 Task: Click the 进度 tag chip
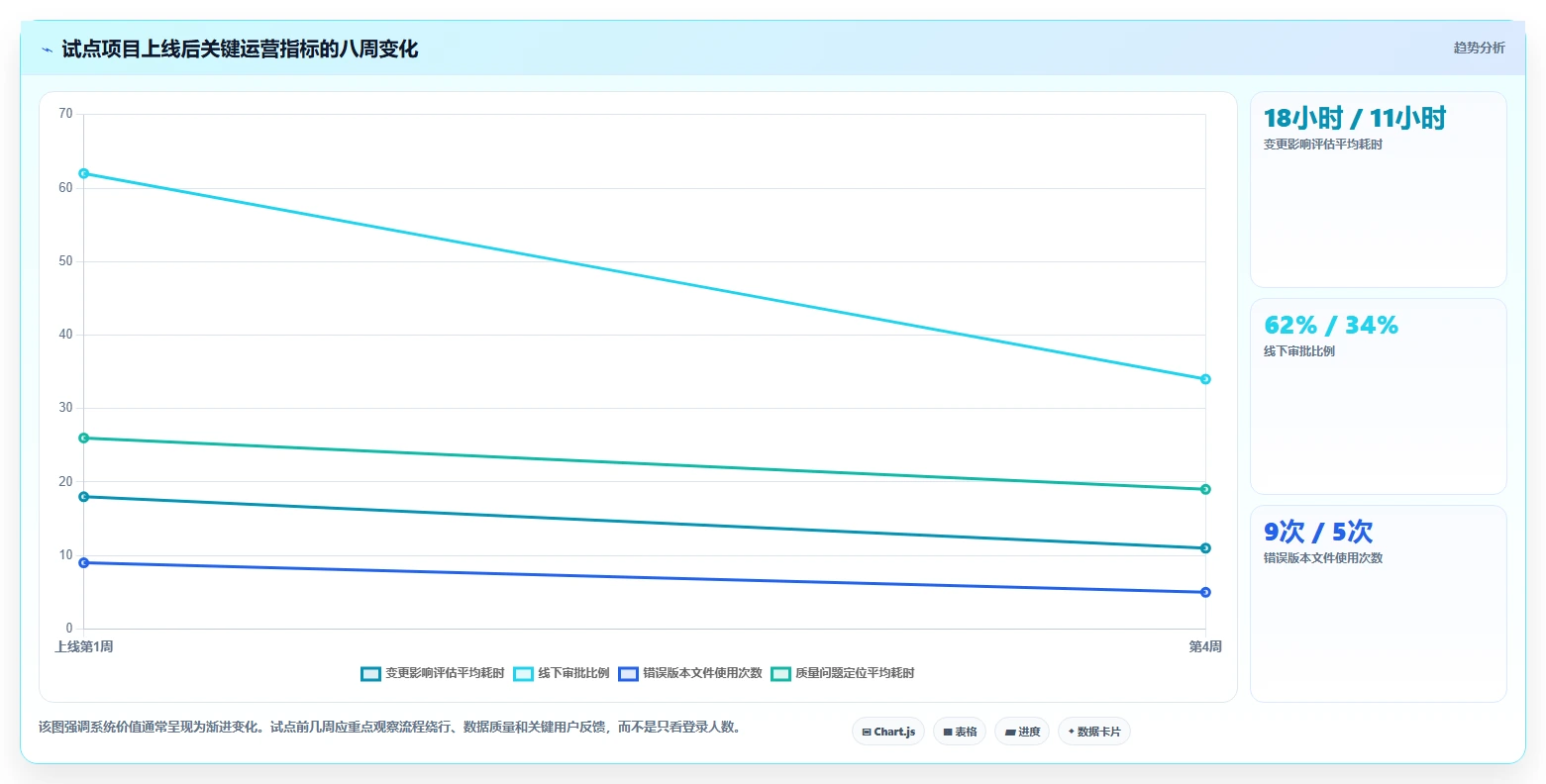pos(1022,732)
